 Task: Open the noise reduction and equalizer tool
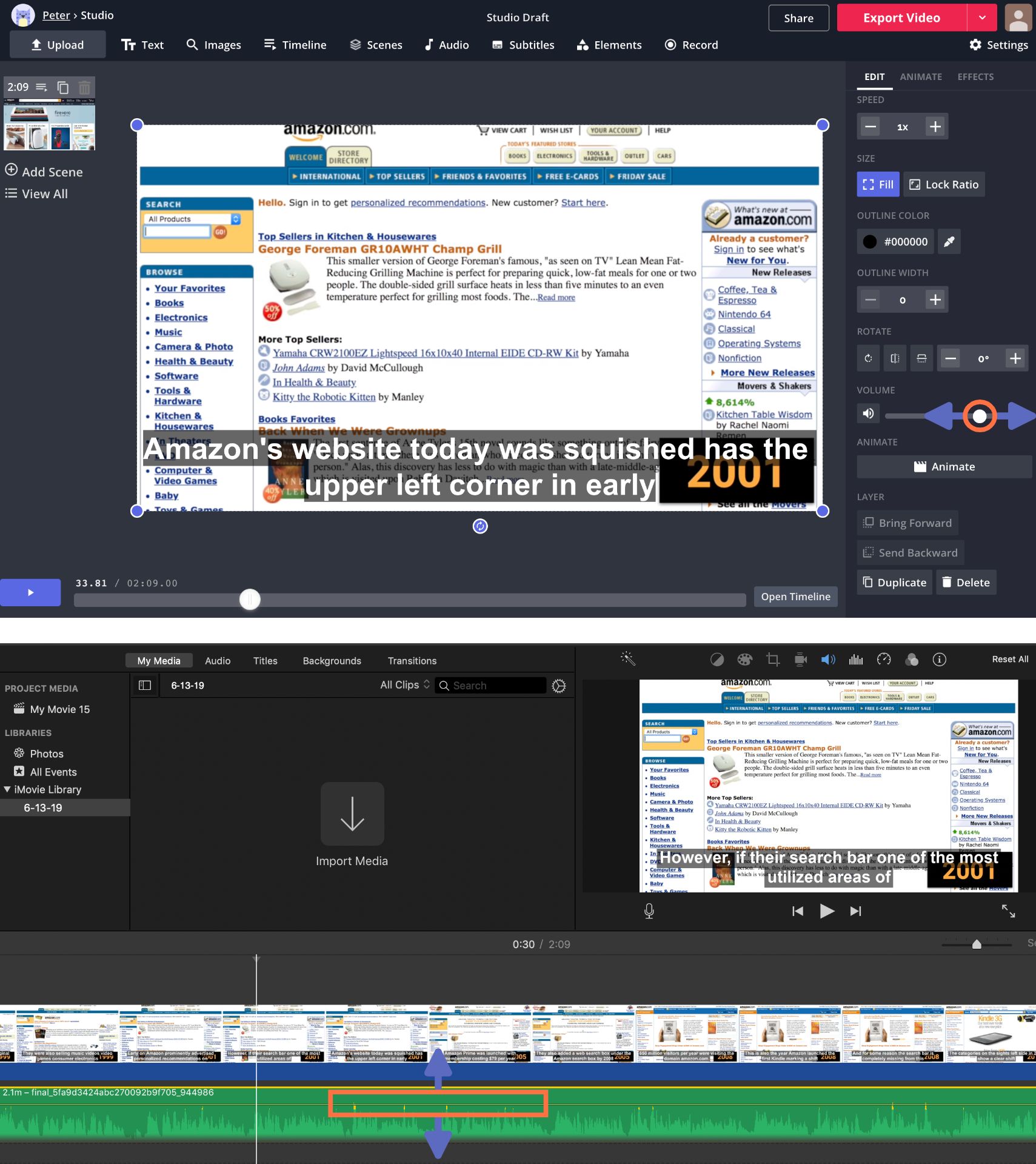click(856, 660)
